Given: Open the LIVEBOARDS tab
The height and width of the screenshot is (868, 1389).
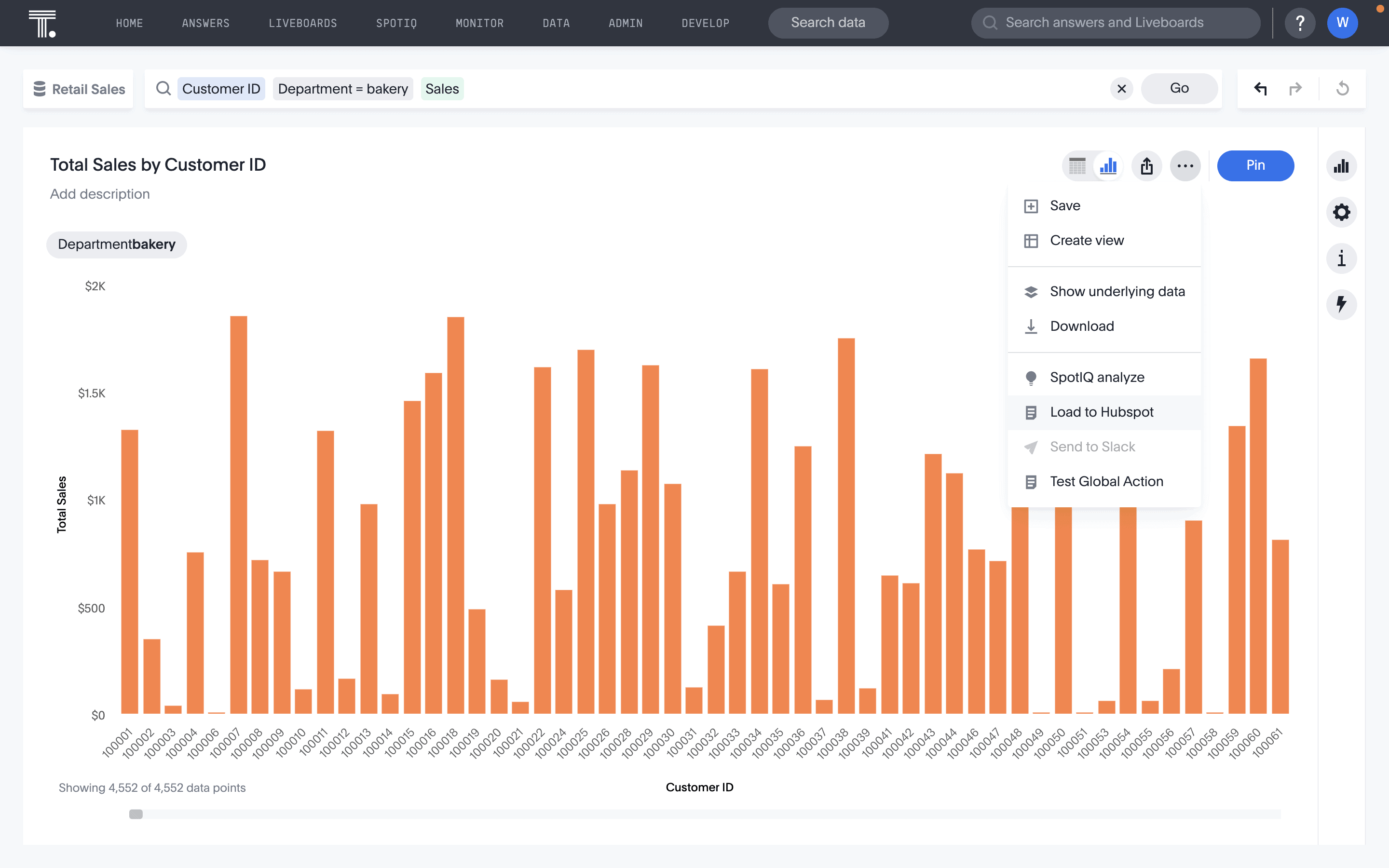Looking at the screenshot, I should pyautogui.click(x=302, y=23).
